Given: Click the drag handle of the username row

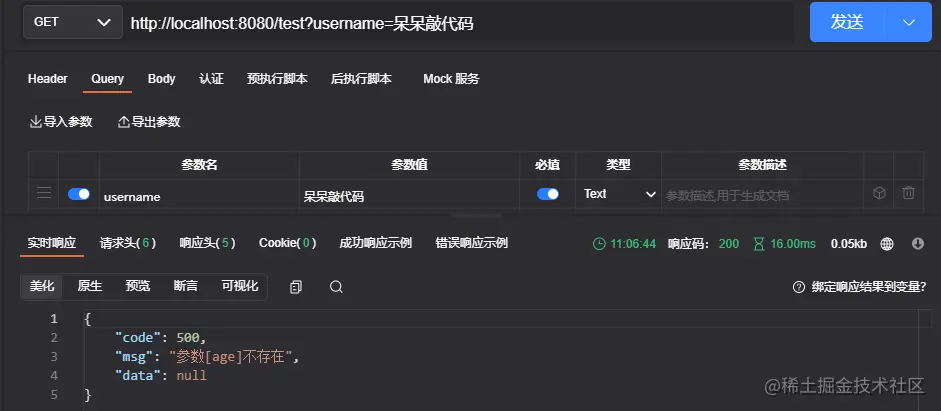Looking at the screenshot, I should coord(44,193).
